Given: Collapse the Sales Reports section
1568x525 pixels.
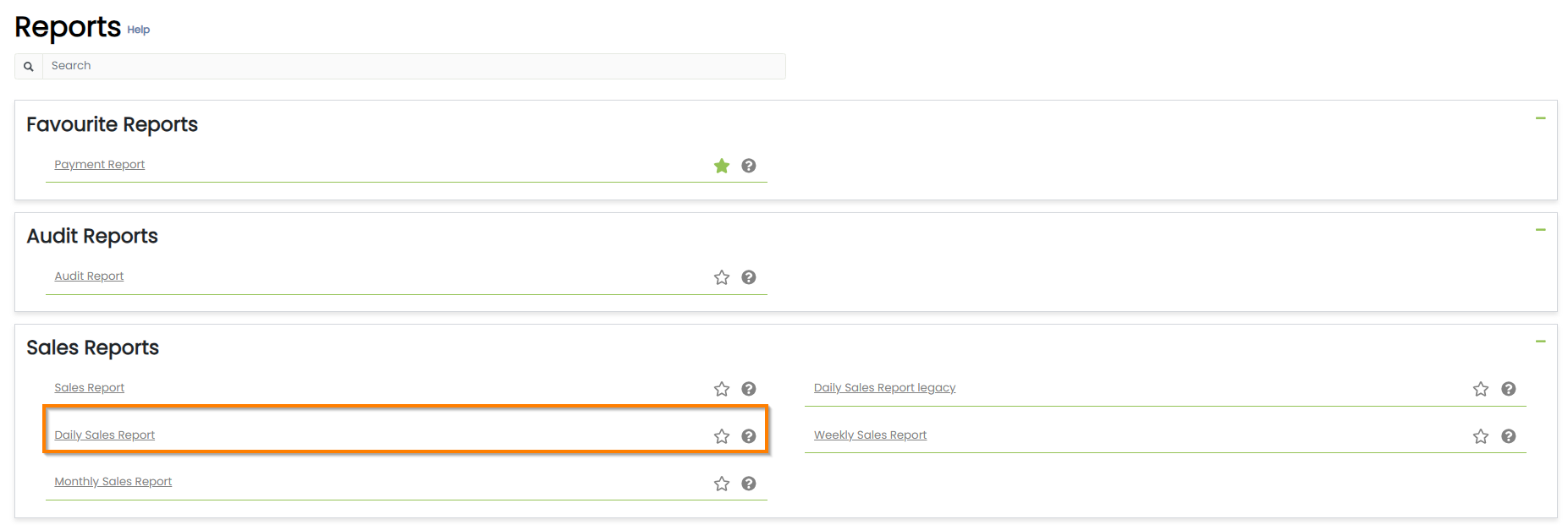Looking at the screenshot, I should 1541,342.
